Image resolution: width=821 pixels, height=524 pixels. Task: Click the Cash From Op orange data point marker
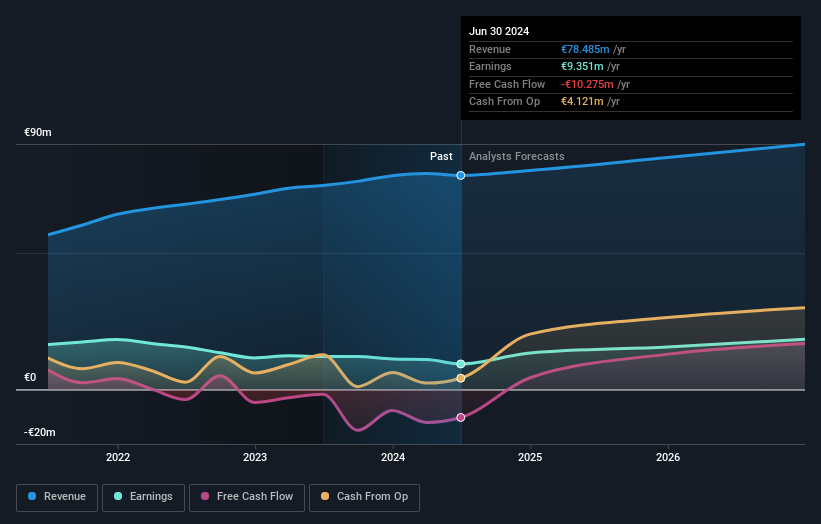(x=461, y=378)
